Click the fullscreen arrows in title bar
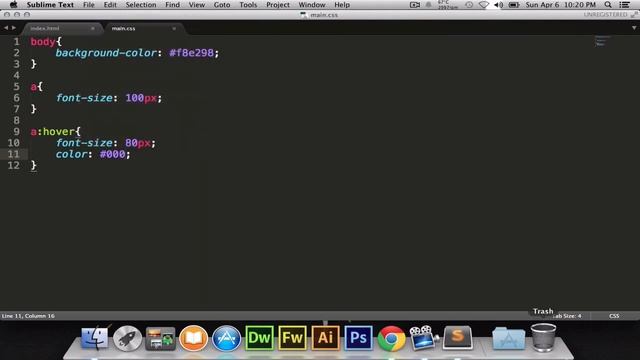 tap(634, 15)
